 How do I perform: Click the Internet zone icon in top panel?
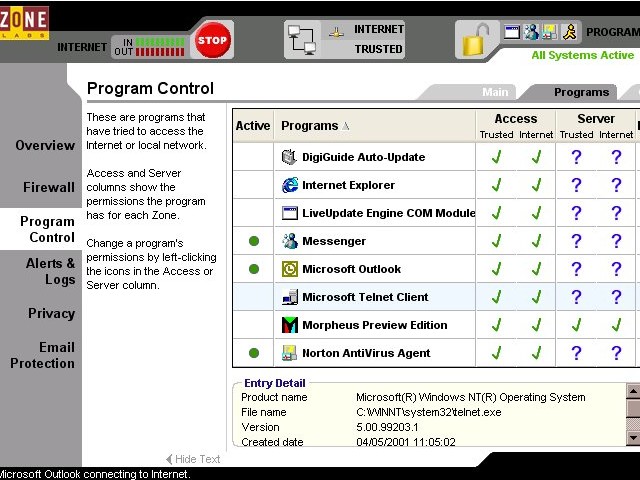click(336, 33)
